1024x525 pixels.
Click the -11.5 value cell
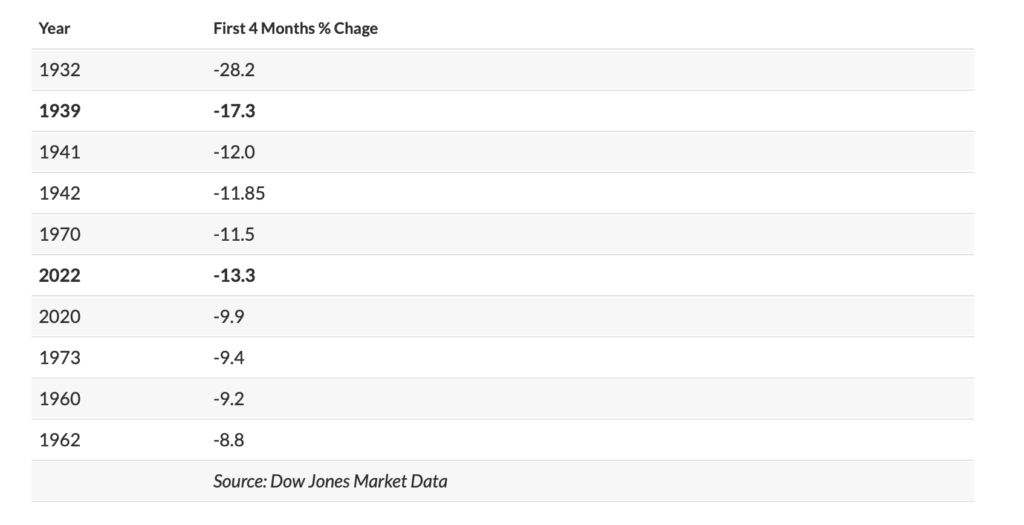[x=234, y=234]
